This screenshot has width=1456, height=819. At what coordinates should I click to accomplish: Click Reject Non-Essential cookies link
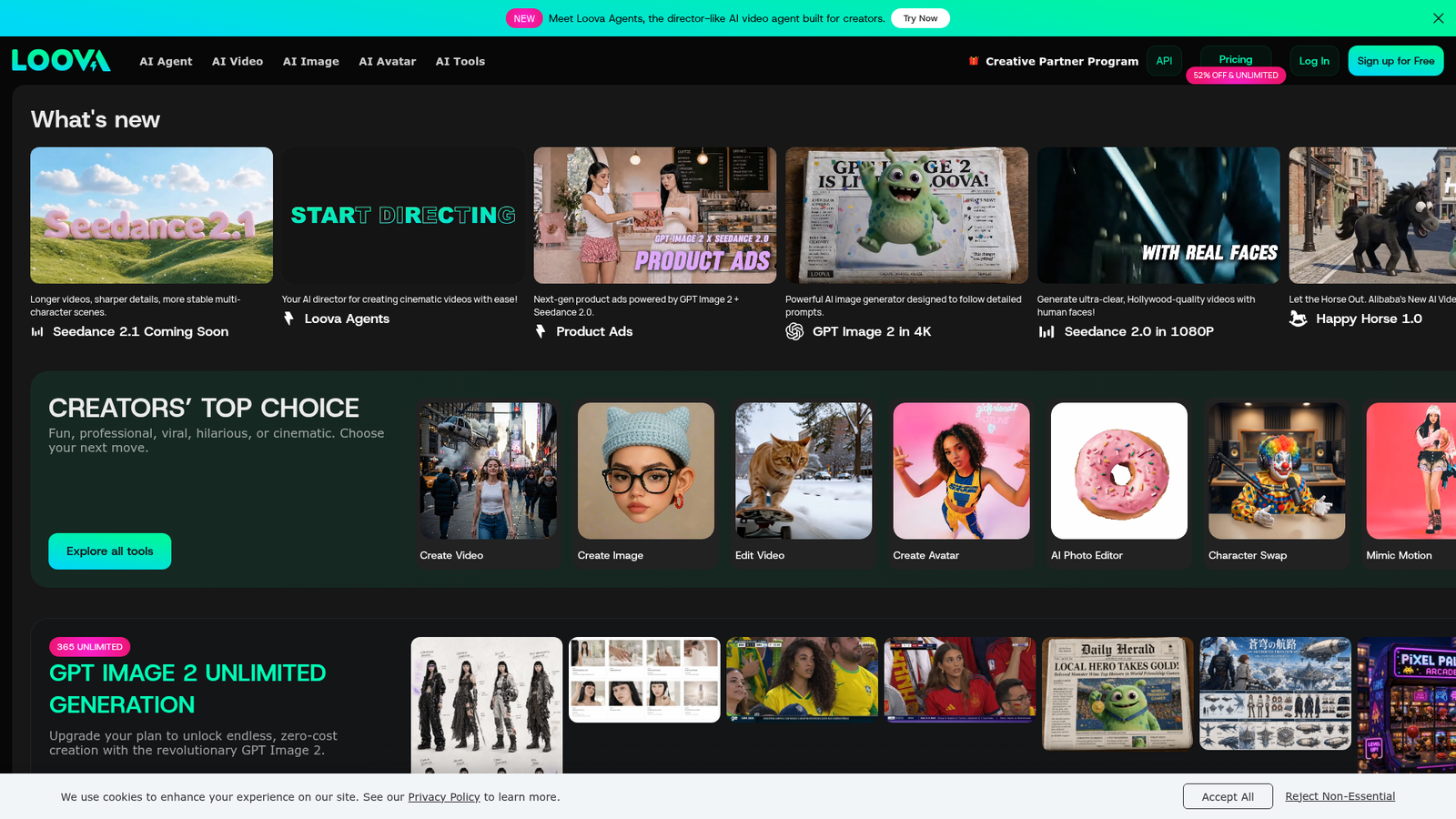[1340, 796]
